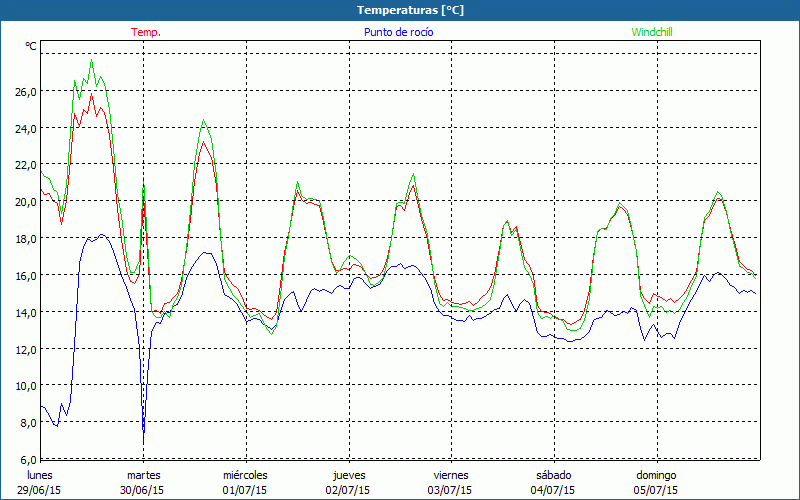The width and height of the screenshot is (800, 500).
Task: Click the highest green windchill peak on Monday
Action: click(x=92, y=60)
